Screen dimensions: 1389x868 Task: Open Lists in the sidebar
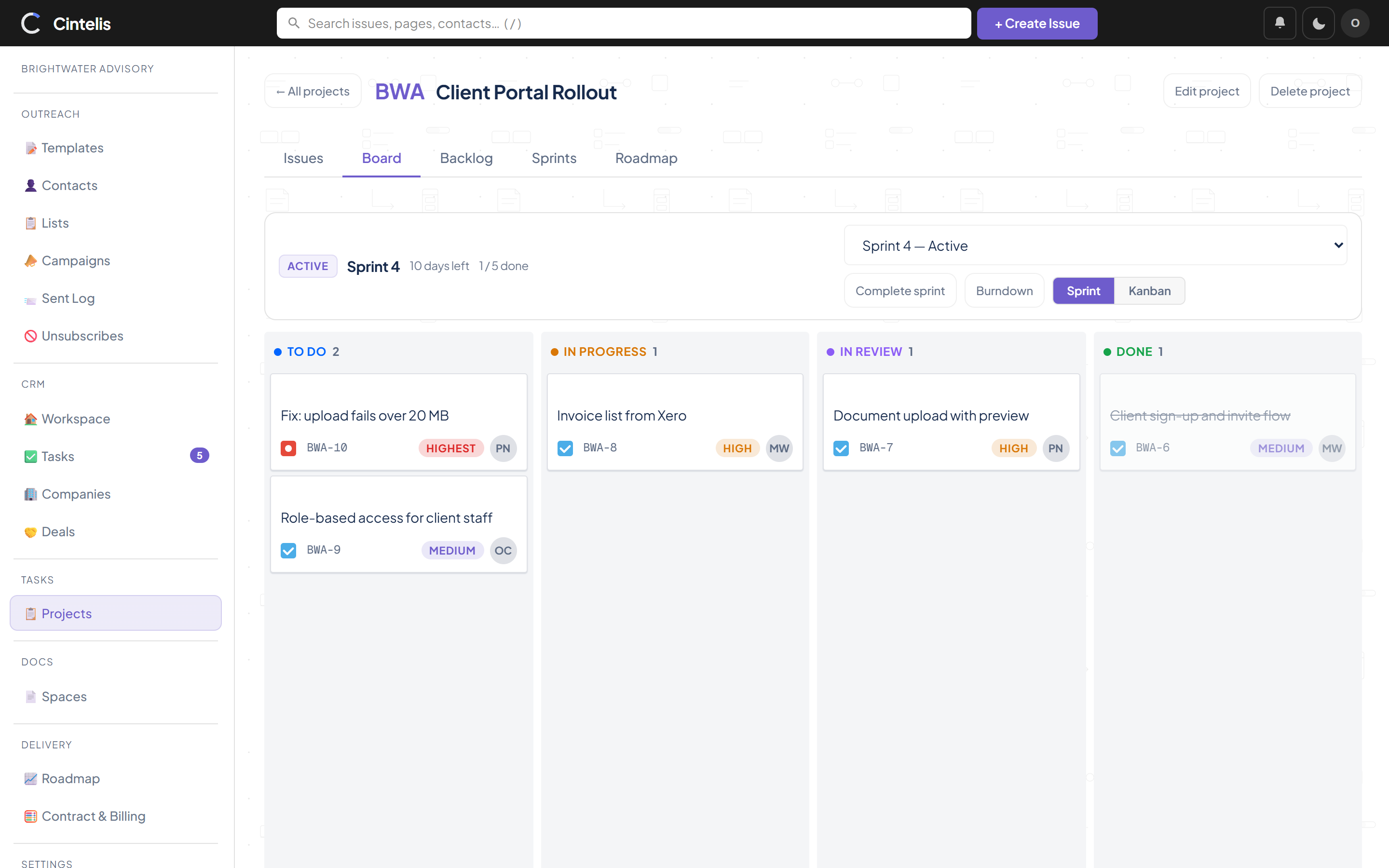(116, 223)
